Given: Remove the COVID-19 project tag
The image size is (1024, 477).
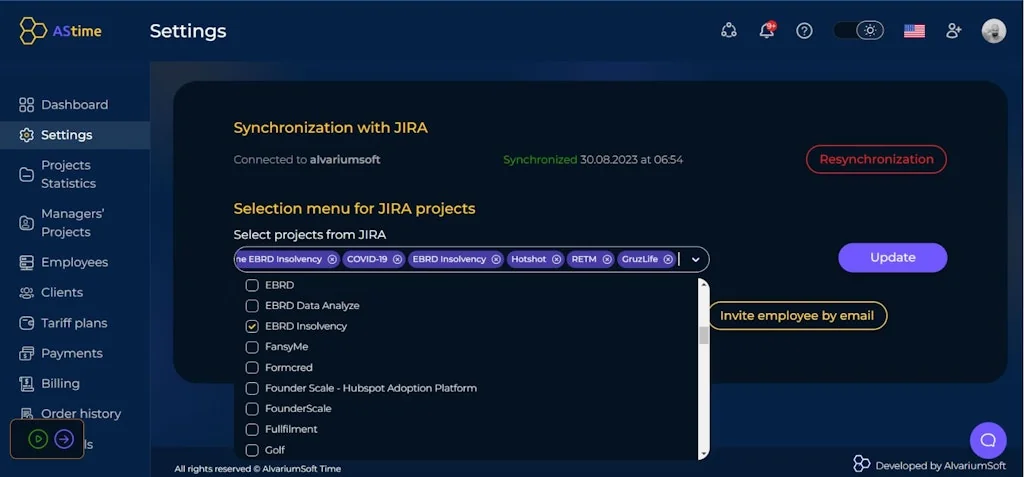Looking at the screenshot, I should (397, 259).
